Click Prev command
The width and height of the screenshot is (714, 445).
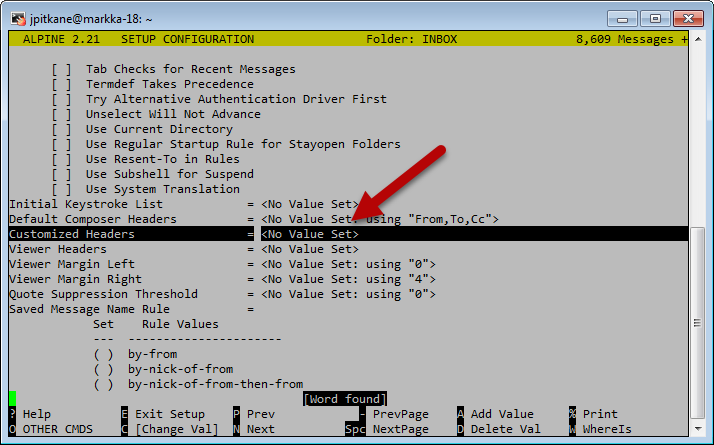[x=254, y=414]
